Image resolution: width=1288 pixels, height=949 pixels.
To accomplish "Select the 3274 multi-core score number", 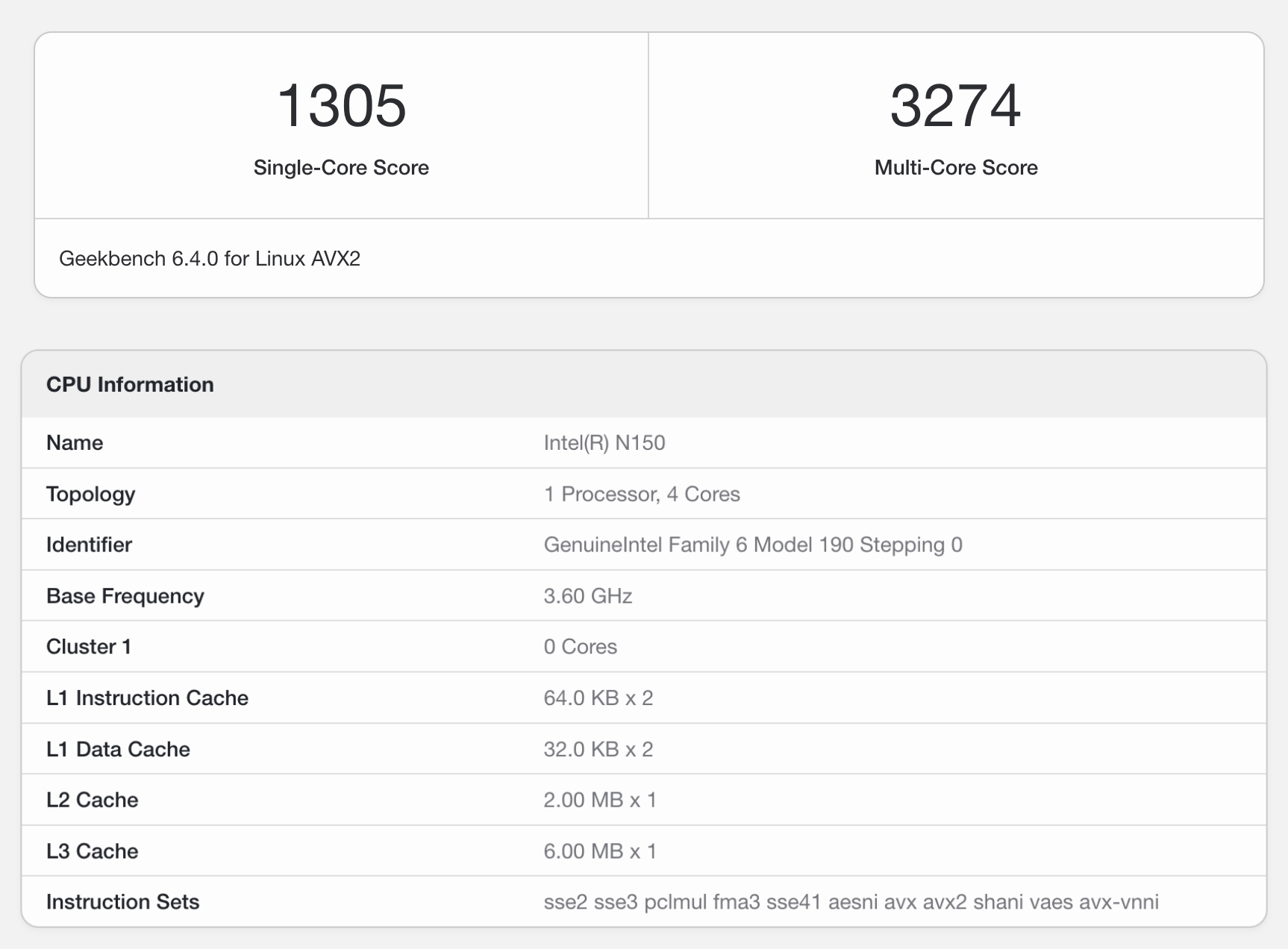I will 955,106.
